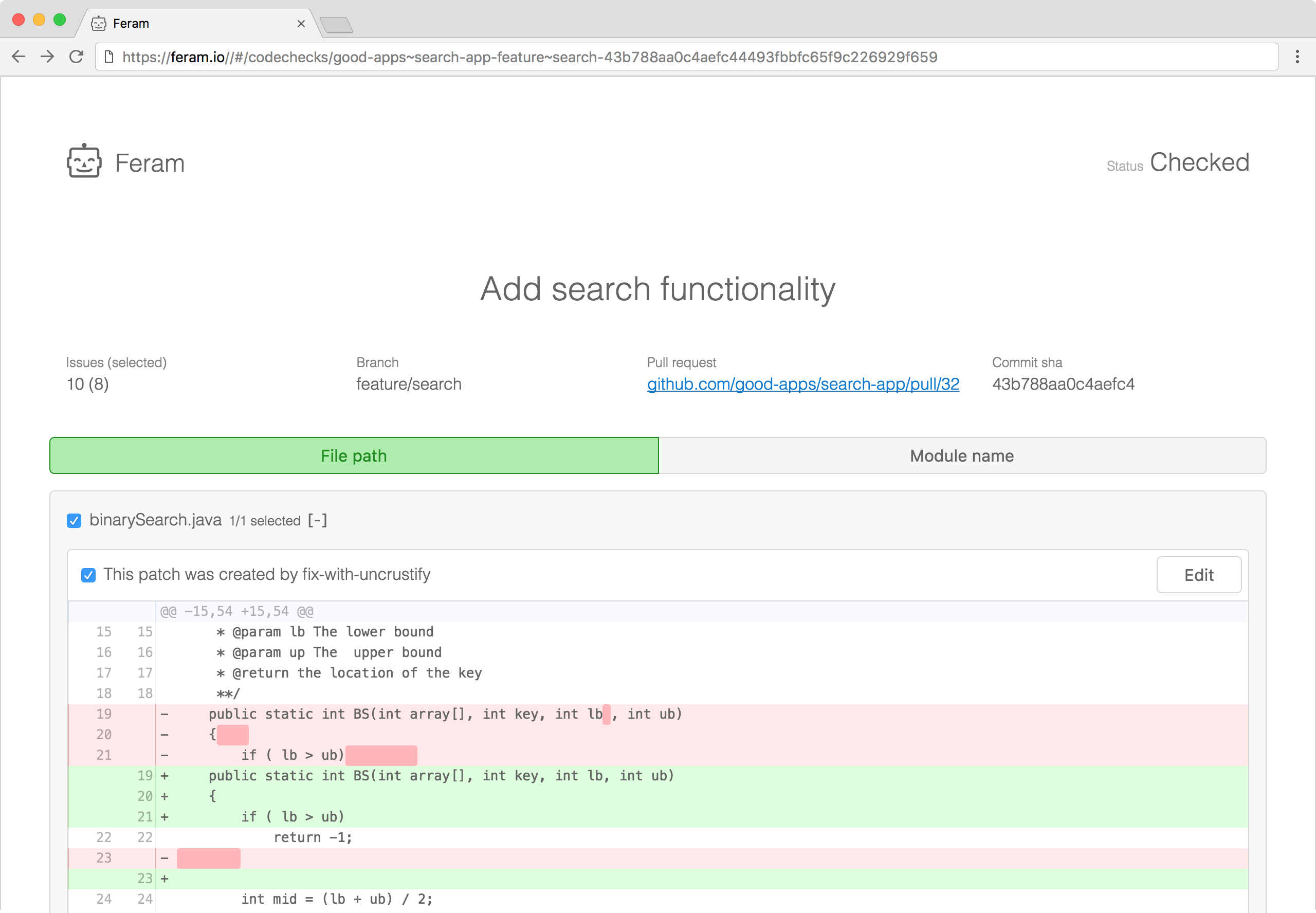1316x913 pixels.
Task: Click the Feram title text in header
Action: 150,163
